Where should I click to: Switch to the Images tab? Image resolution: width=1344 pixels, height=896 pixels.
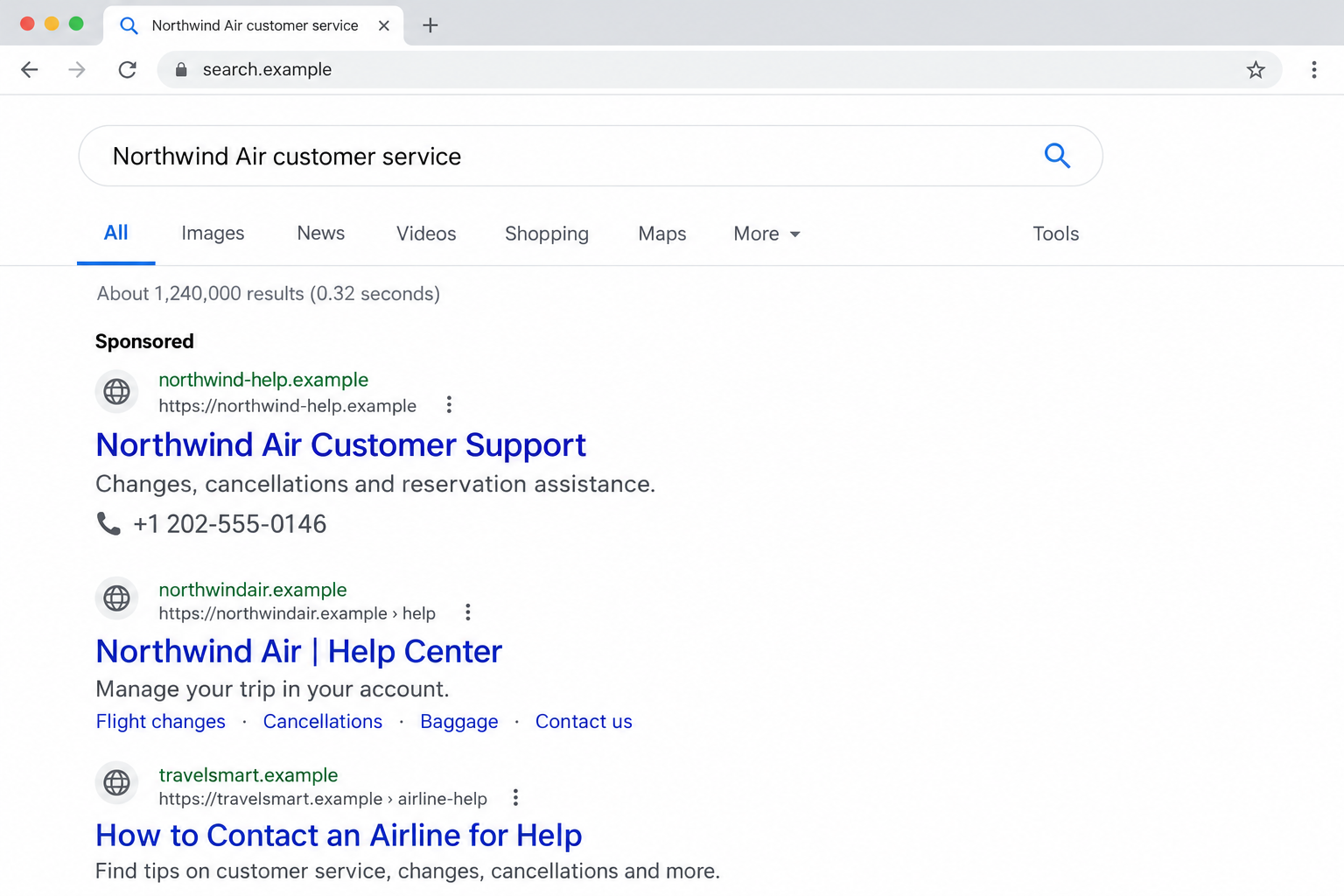pos(213,234)
